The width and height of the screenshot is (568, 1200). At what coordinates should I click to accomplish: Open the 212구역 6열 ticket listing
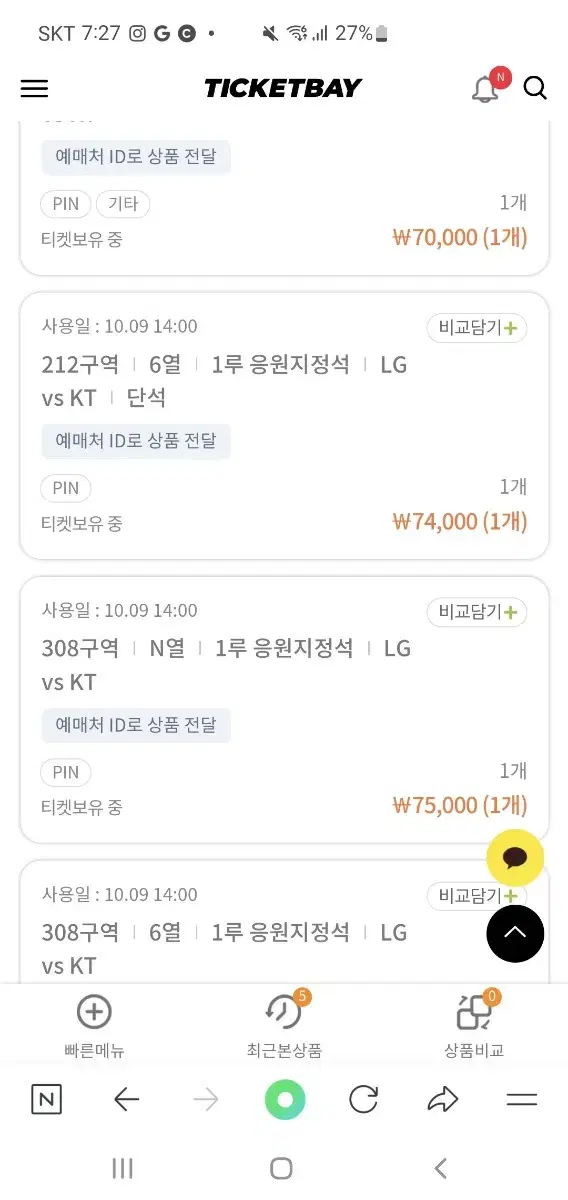(x=284, y=426)
